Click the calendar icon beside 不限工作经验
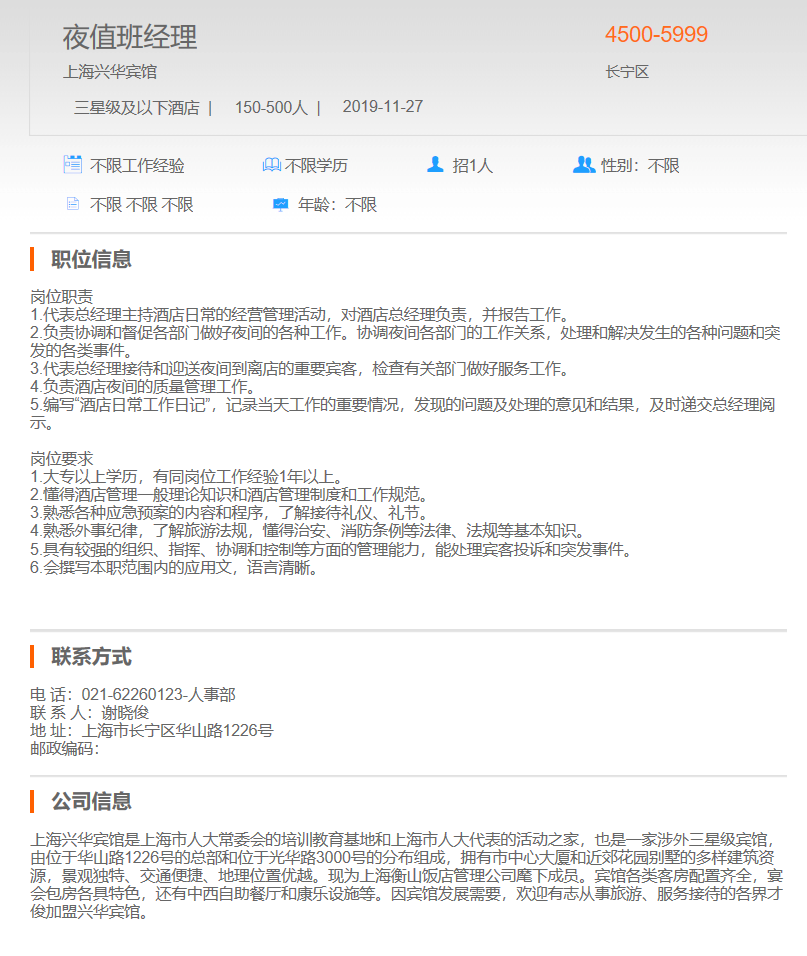 tap(72, 165)
